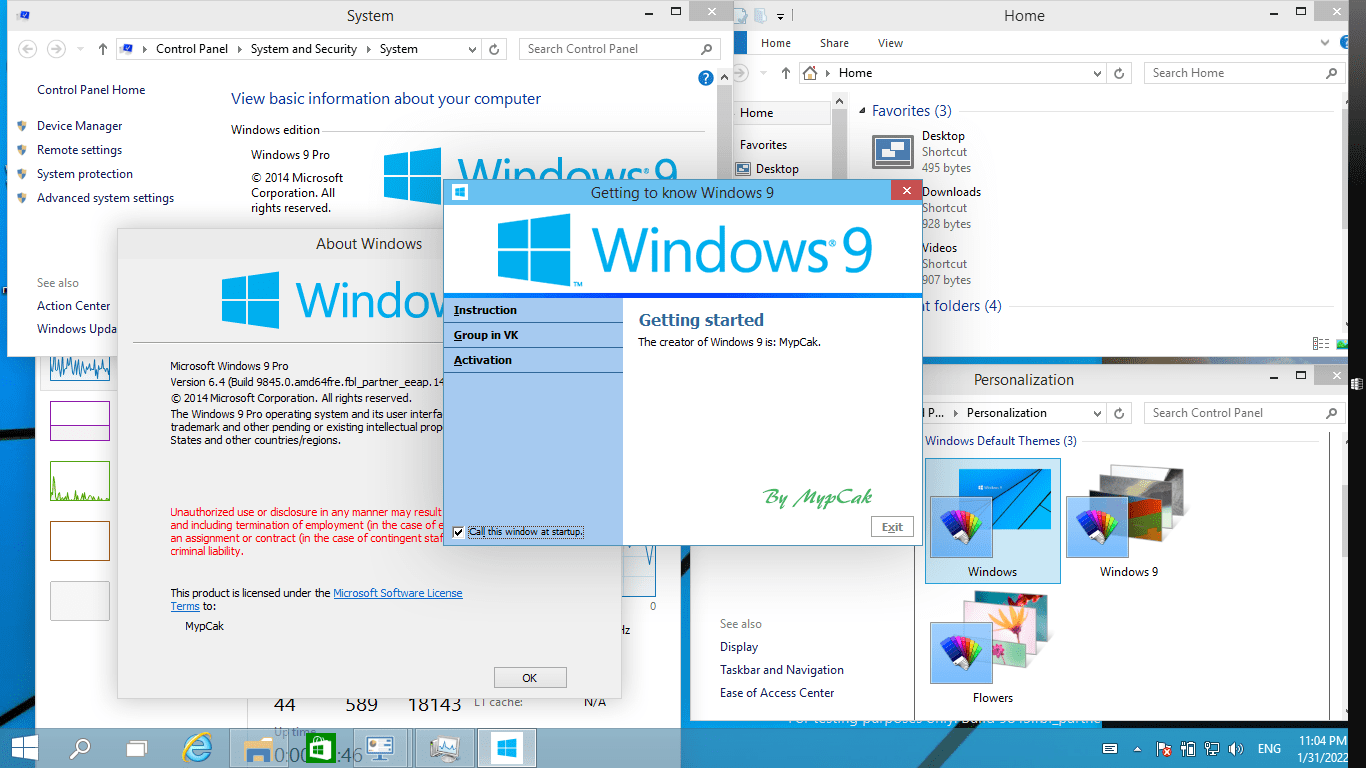
Task: Select Home in Explorer navigation pane
Action: pyautogui.click(x=756, y=113)
